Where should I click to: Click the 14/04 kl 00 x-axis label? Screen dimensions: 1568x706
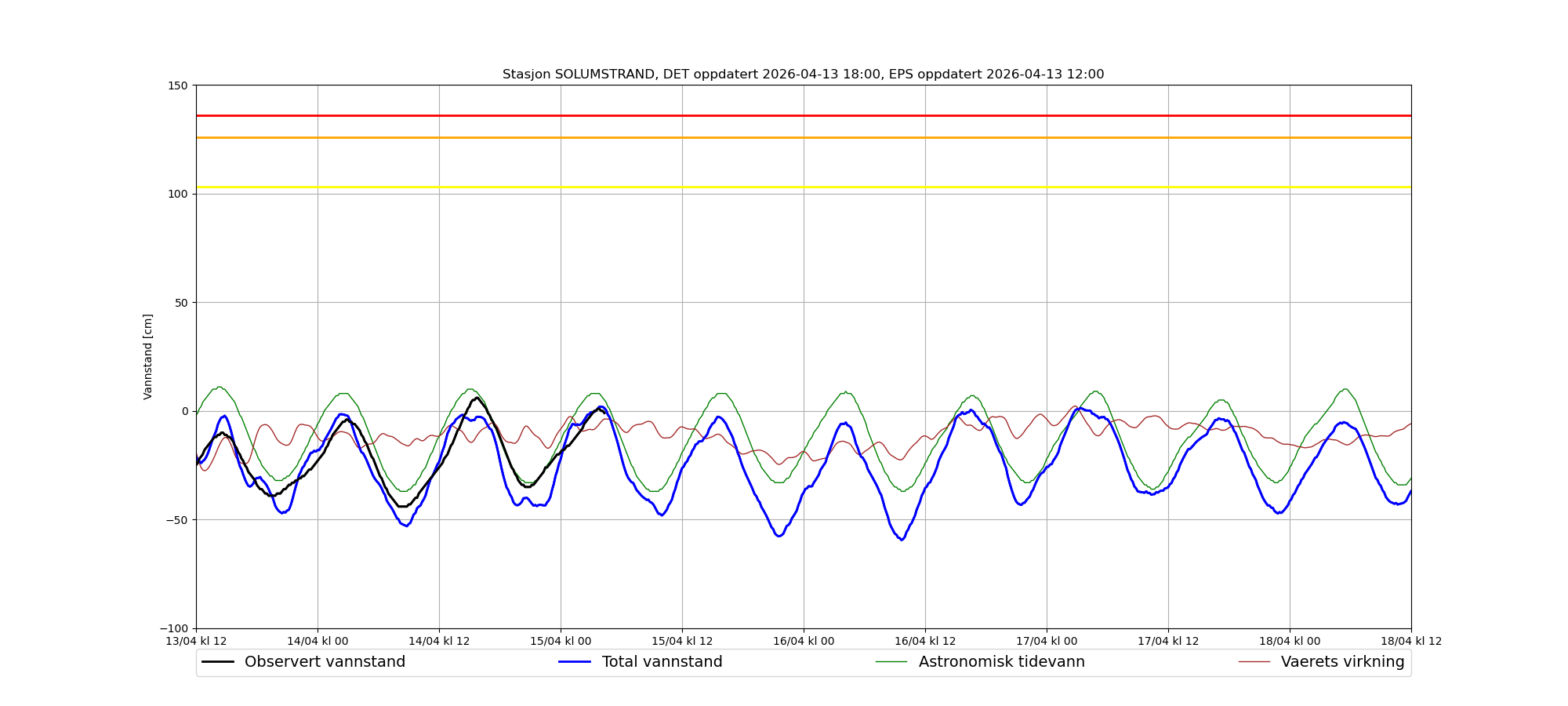(x=318, y=641)
